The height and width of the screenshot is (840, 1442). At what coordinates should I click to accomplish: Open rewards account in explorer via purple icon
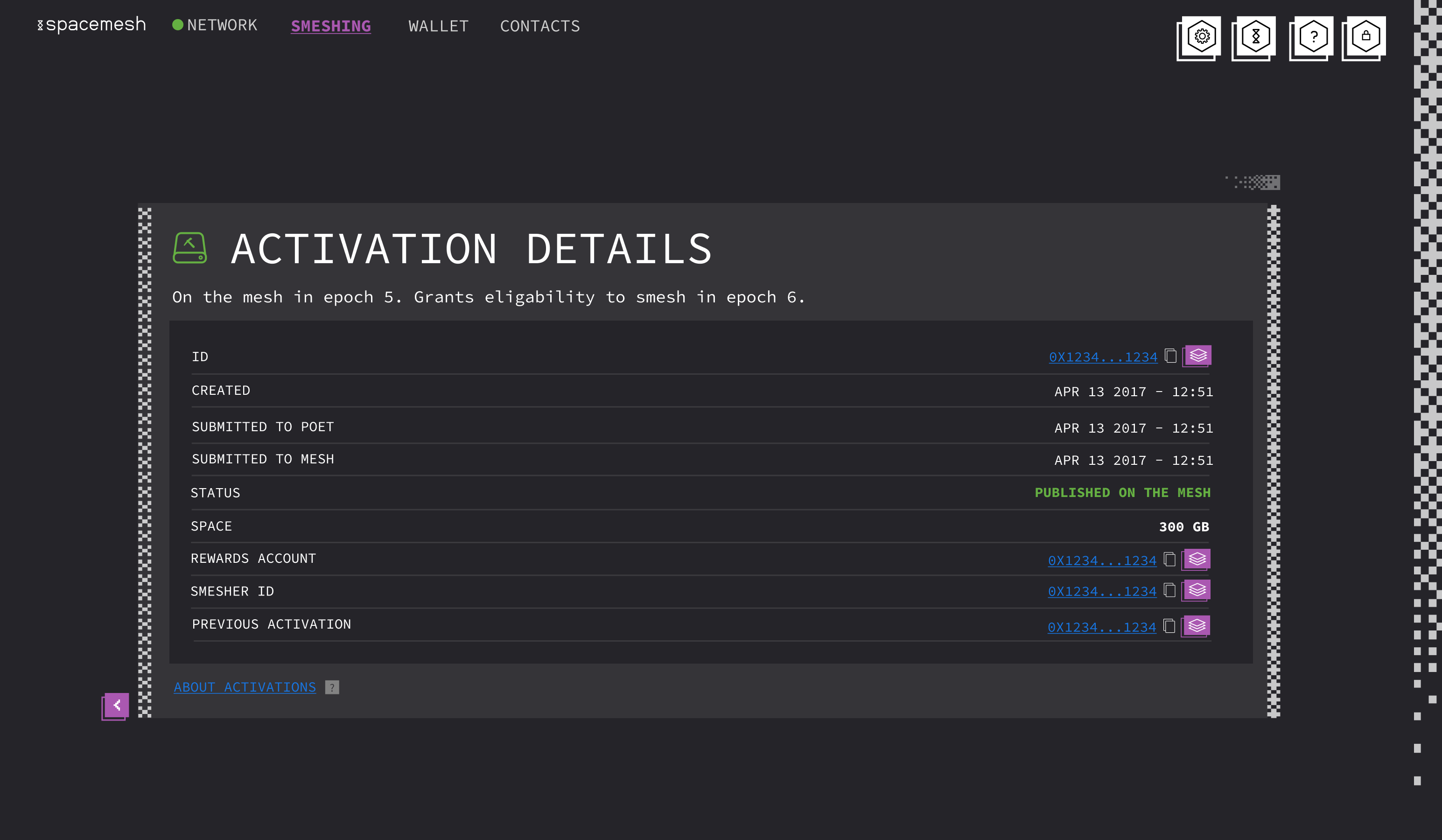pyautogui.click(x=1197, y=559)
